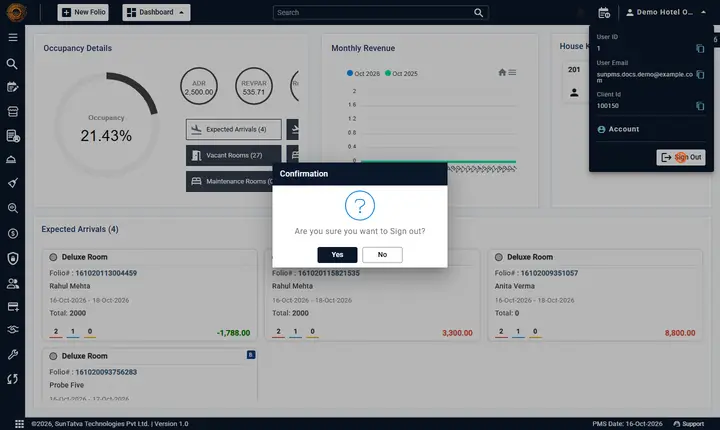Click the REVPAR 535.71 circle
Viewport: 720px width, 430px height.
(254, 86)
